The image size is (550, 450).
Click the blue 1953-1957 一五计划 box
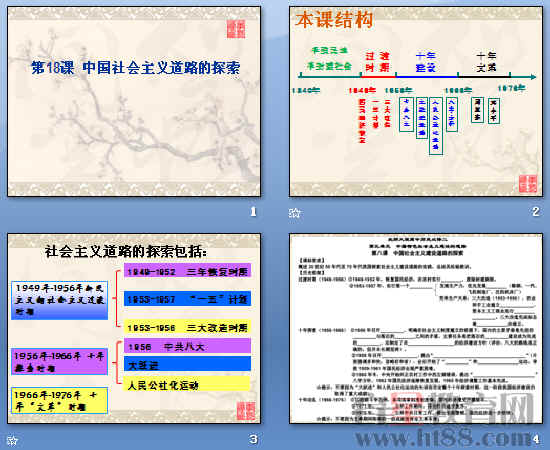click(x=187, y=298)
